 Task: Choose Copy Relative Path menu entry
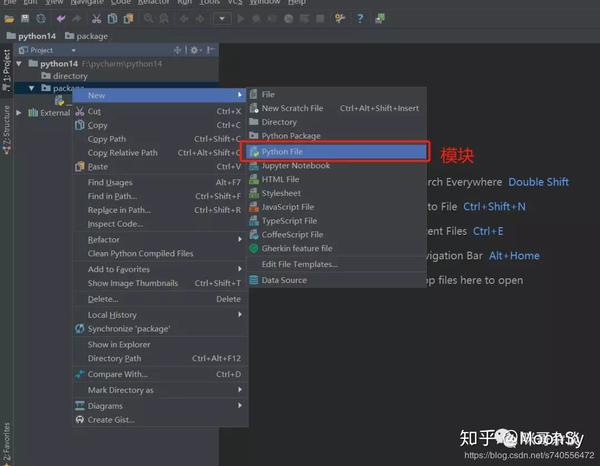tap(159, 153)
